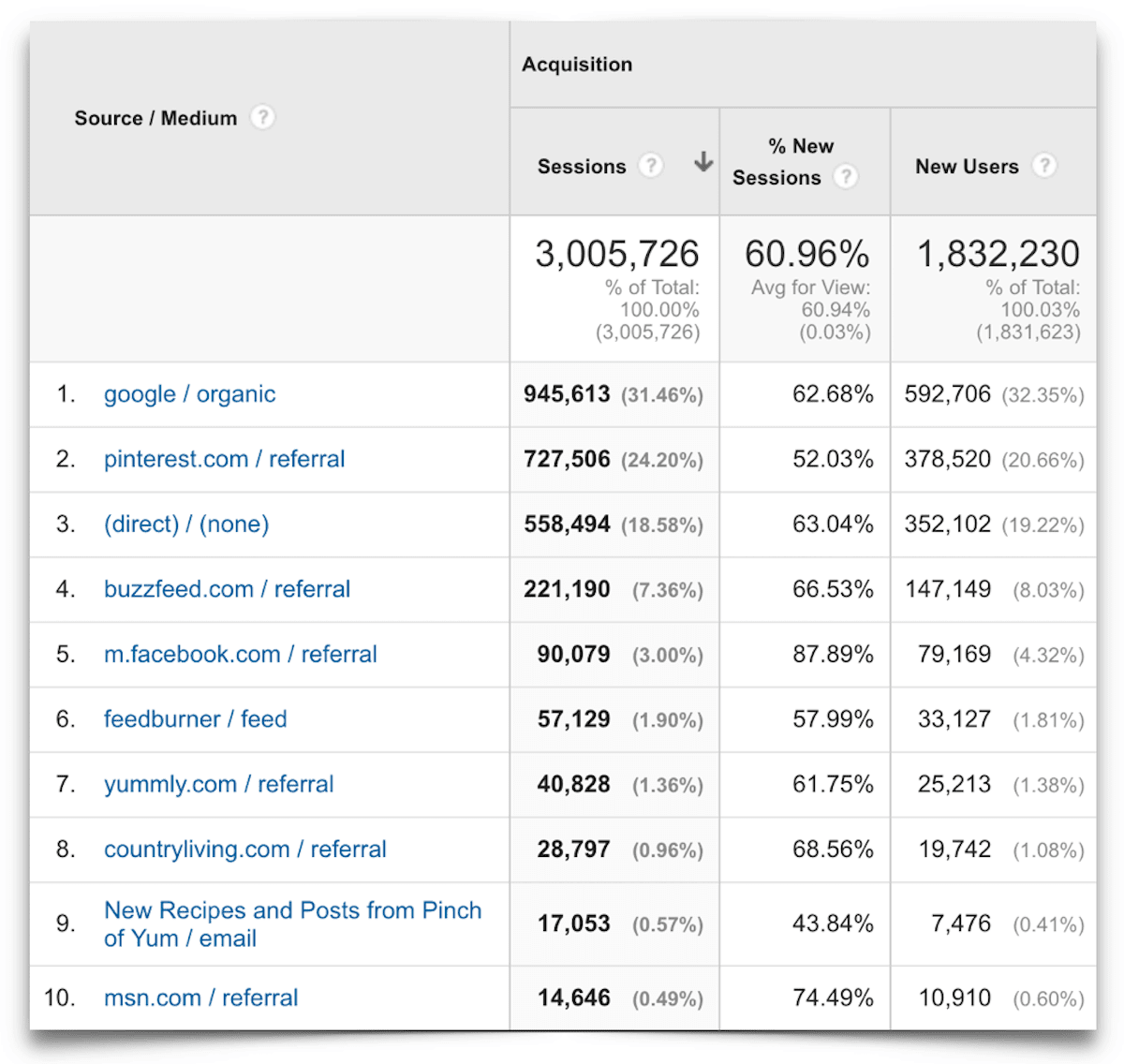The height and width of the screenshot is (1064, 1124).
Task: Open yummly.com / referral report
Action: point(218,784)
